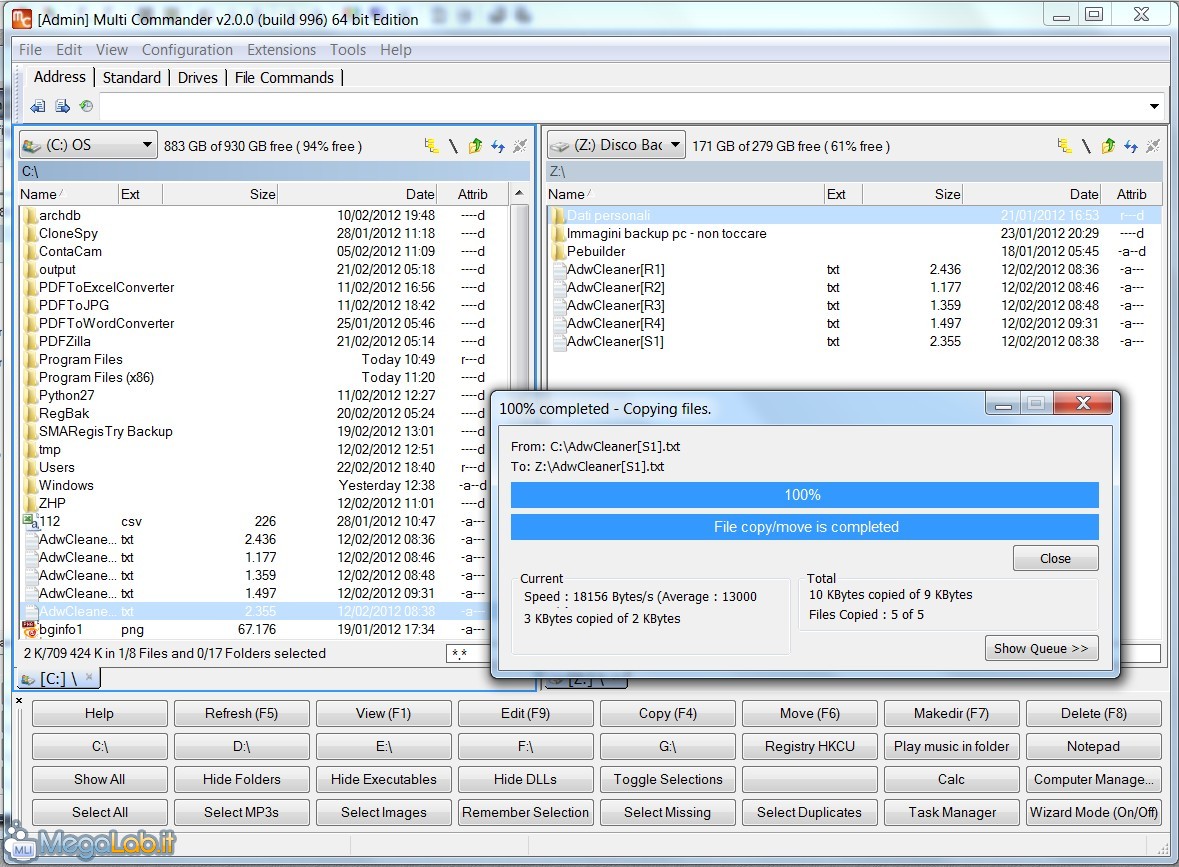Viewport: 1179px width, 867px height.
Task: Go up one folder in Z: panel
Action: pos(1108,146)
